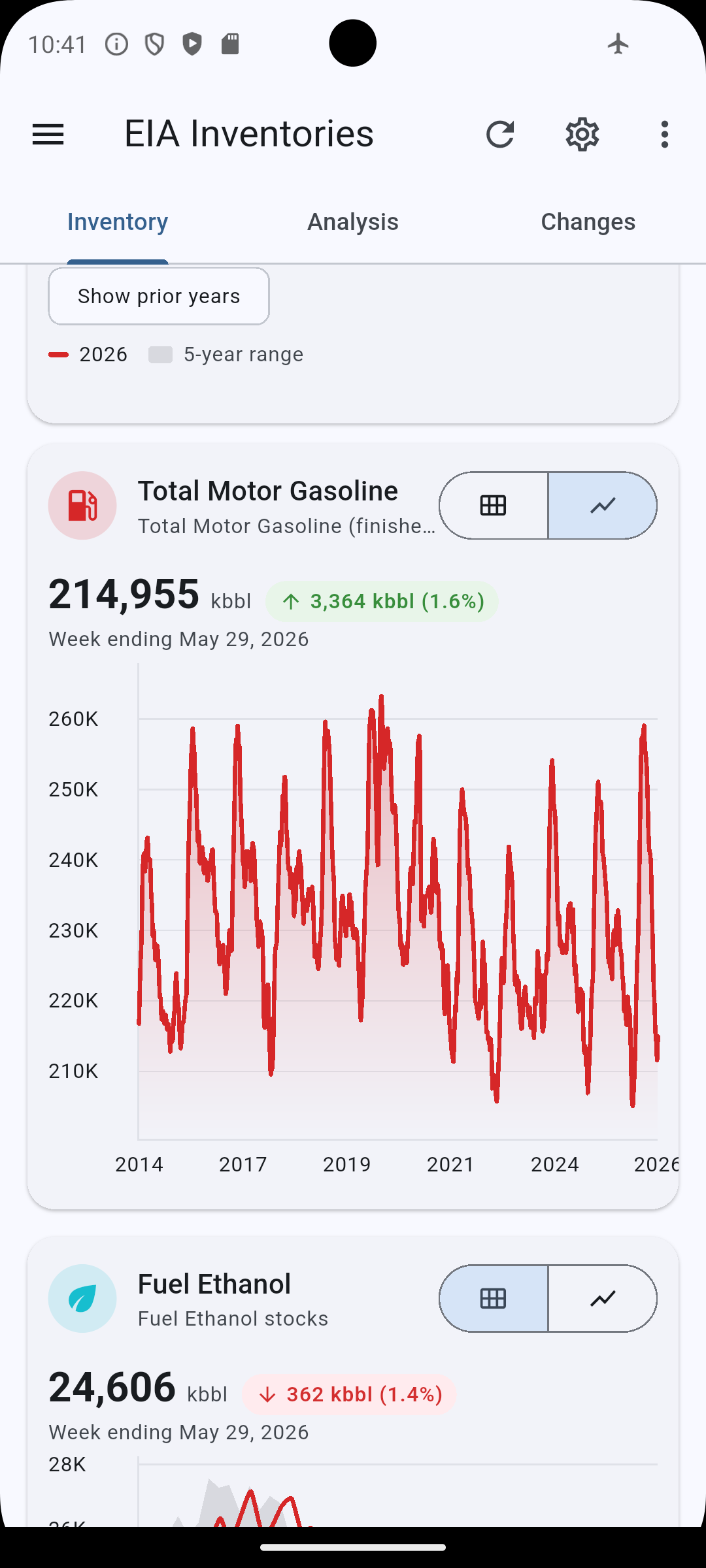Tap the airplane mode status icon

618,44
